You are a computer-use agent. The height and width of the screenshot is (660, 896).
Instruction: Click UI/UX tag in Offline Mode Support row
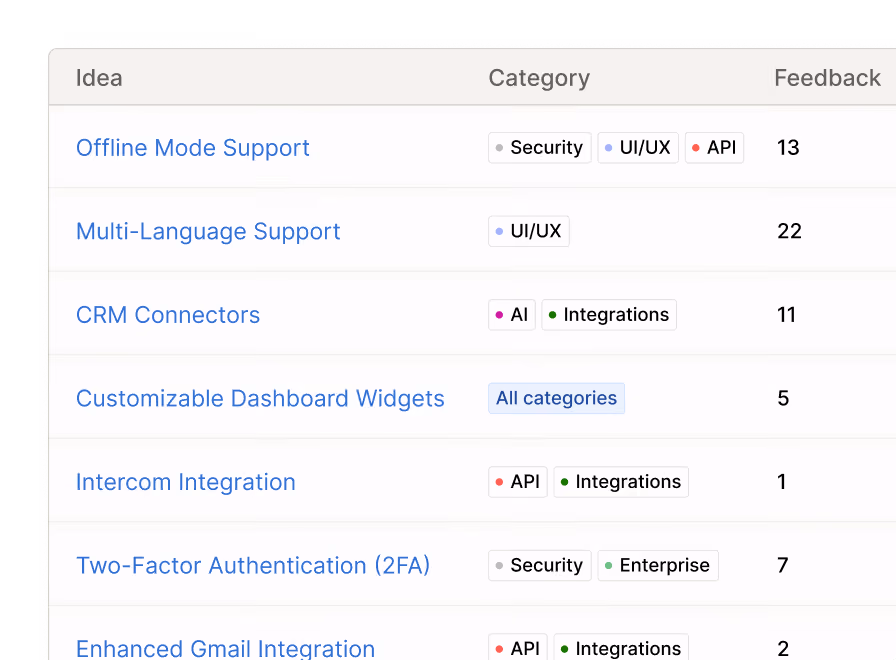pos(638,147)
